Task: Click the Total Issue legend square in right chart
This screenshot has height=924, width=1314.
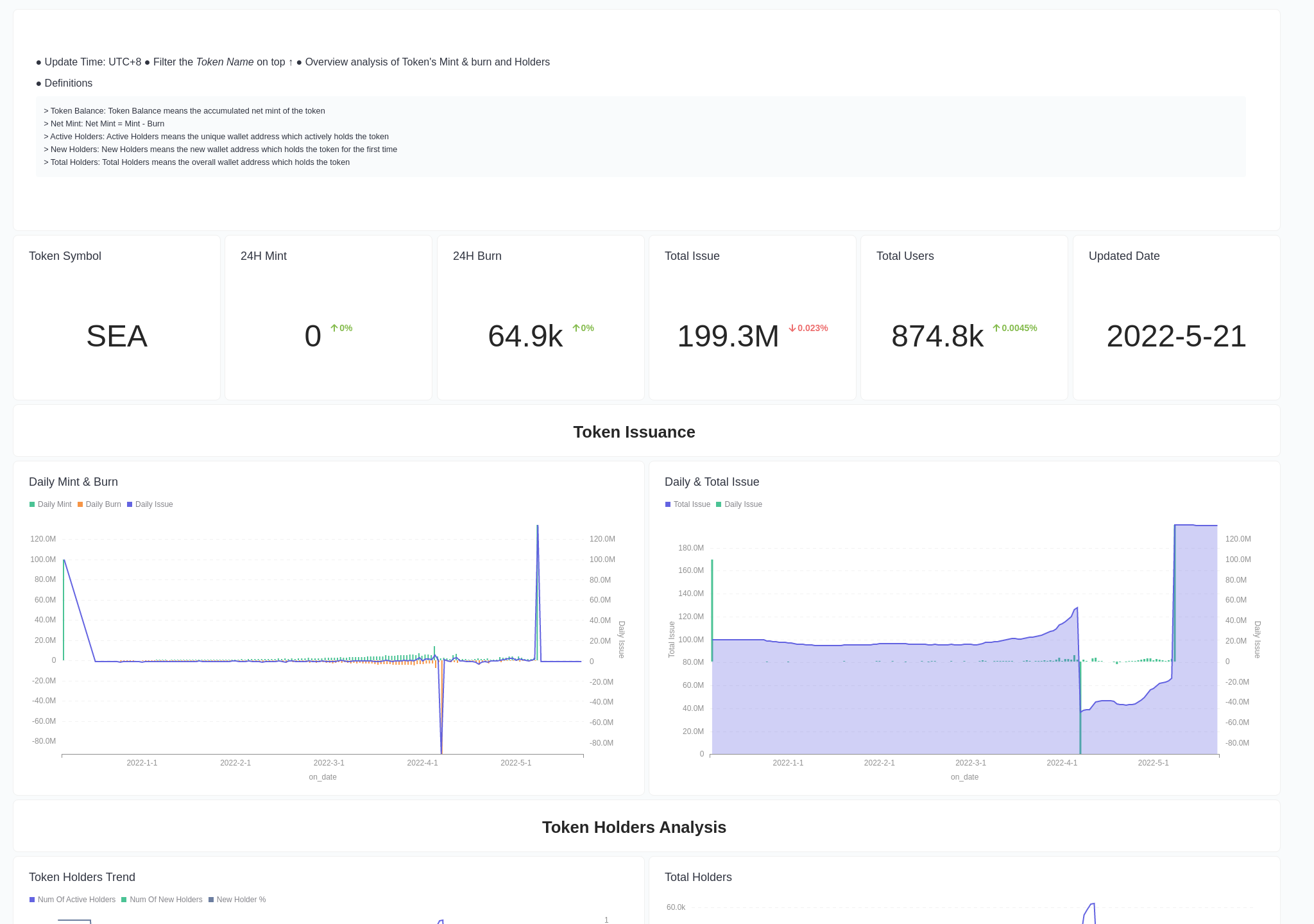Action: [667, 504]
